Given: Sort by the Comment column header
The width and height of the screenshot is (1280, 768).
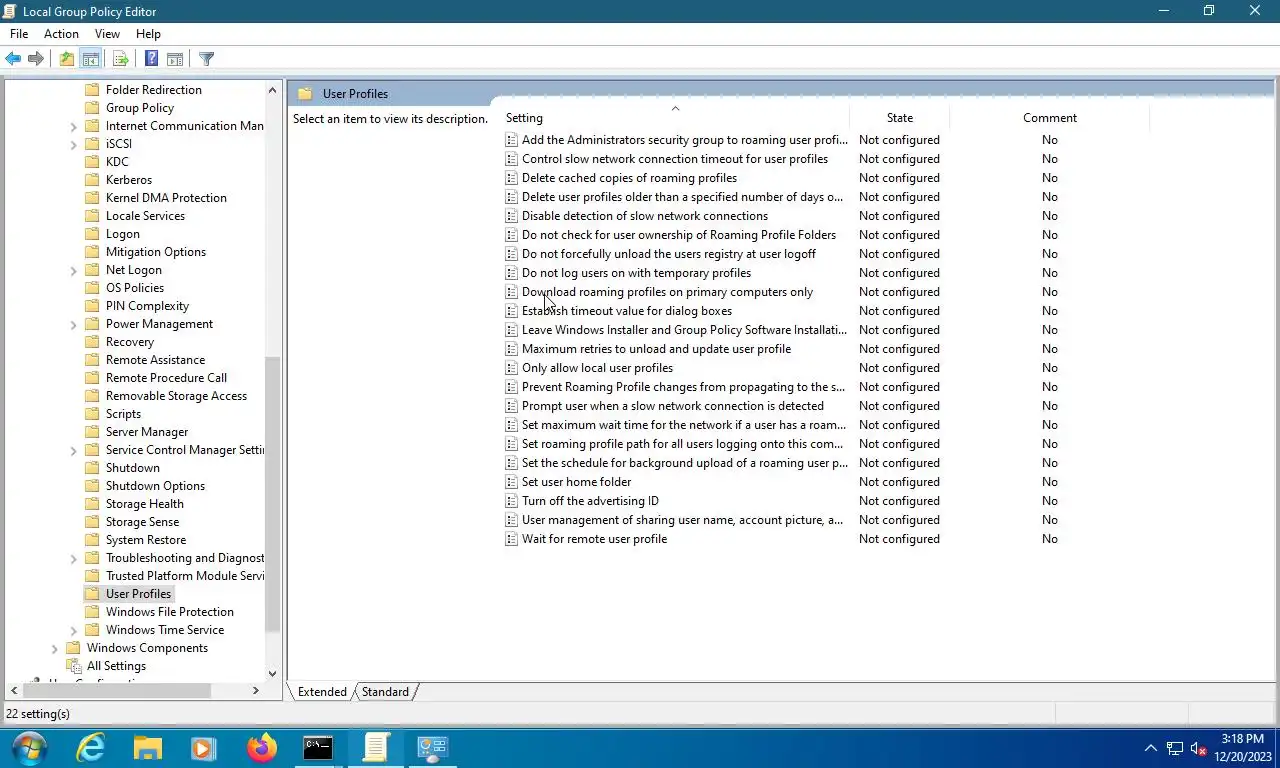Looking at the screenshot, I should [x=1050, y=118].
